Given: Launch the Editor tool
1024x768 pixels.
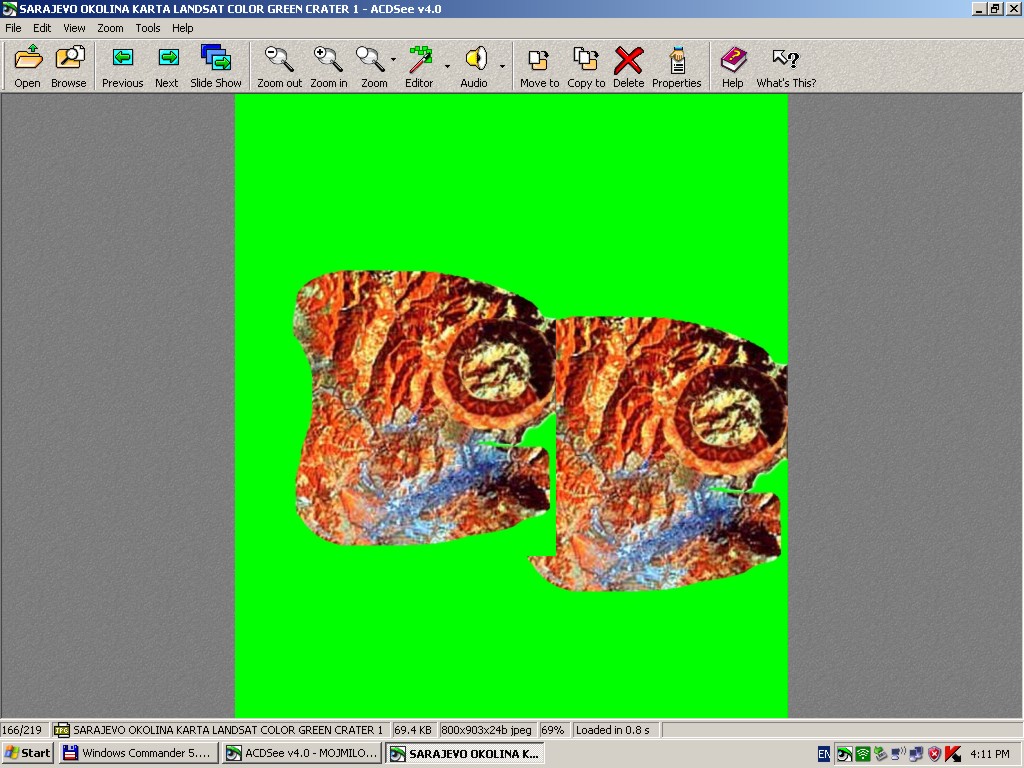Looking at the screenshot, I should (419, 67).
